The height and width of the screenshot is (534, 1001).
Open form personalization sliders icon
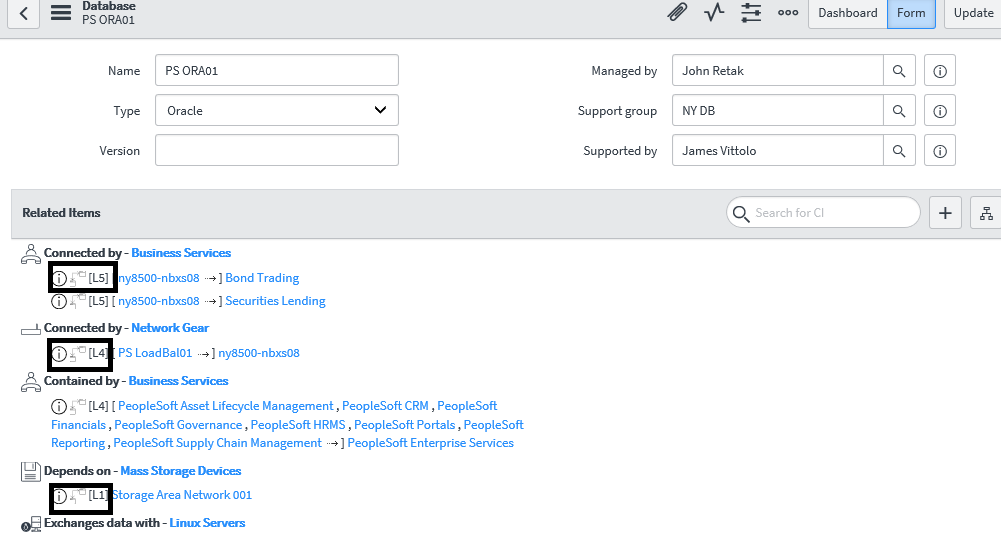tap(751, 12)
